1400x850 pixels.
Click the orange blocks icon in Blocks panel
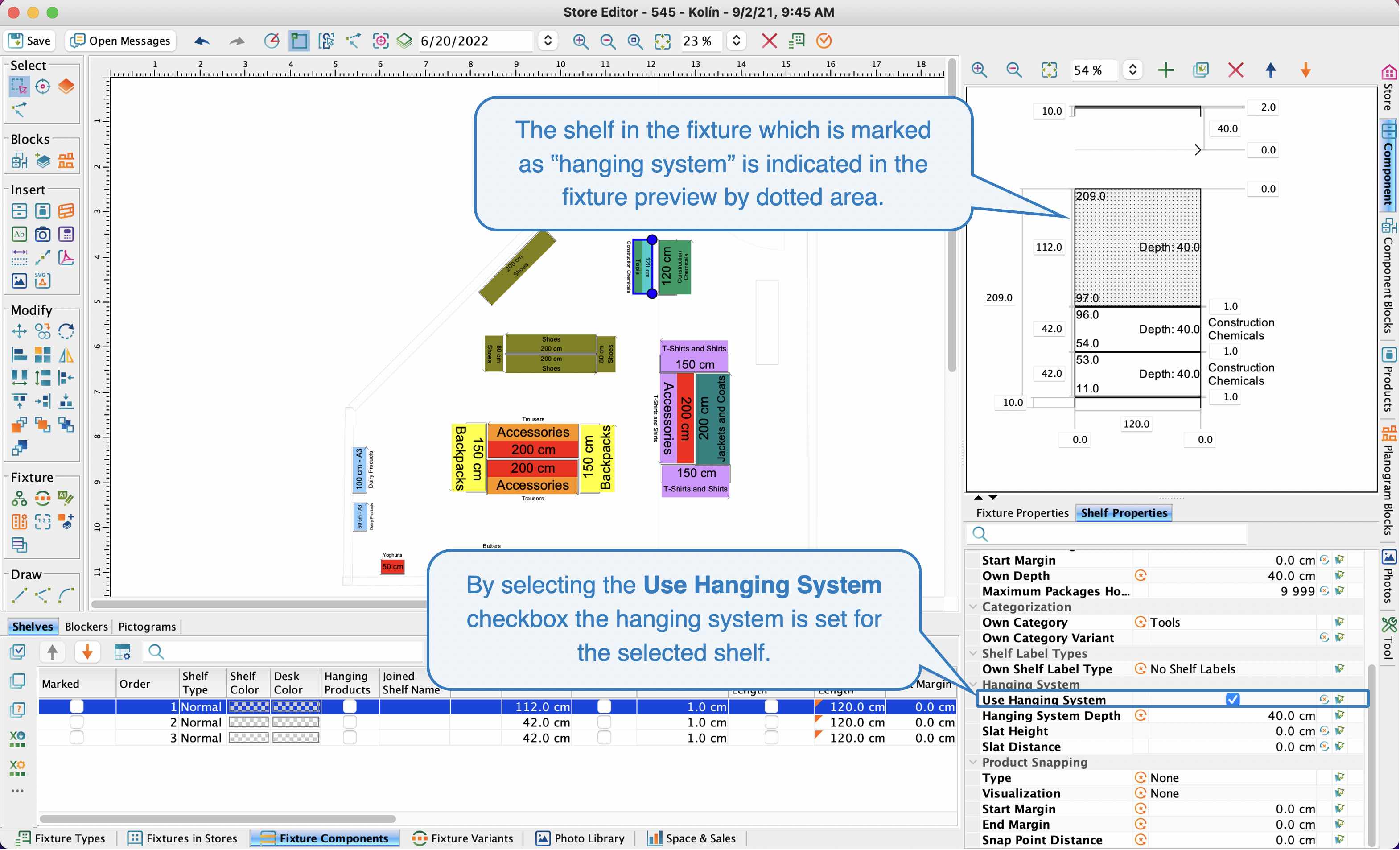coord(66,161)
